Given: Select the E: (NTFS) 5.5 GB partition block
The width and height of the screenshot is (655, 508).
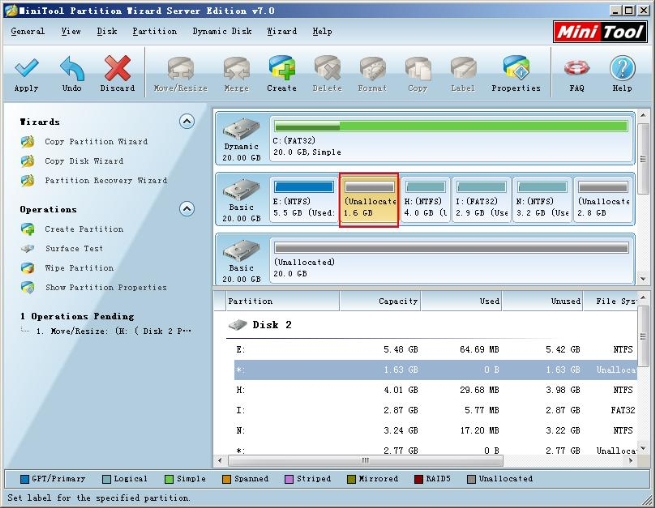Looking at the screenshot, I should 304,200.
